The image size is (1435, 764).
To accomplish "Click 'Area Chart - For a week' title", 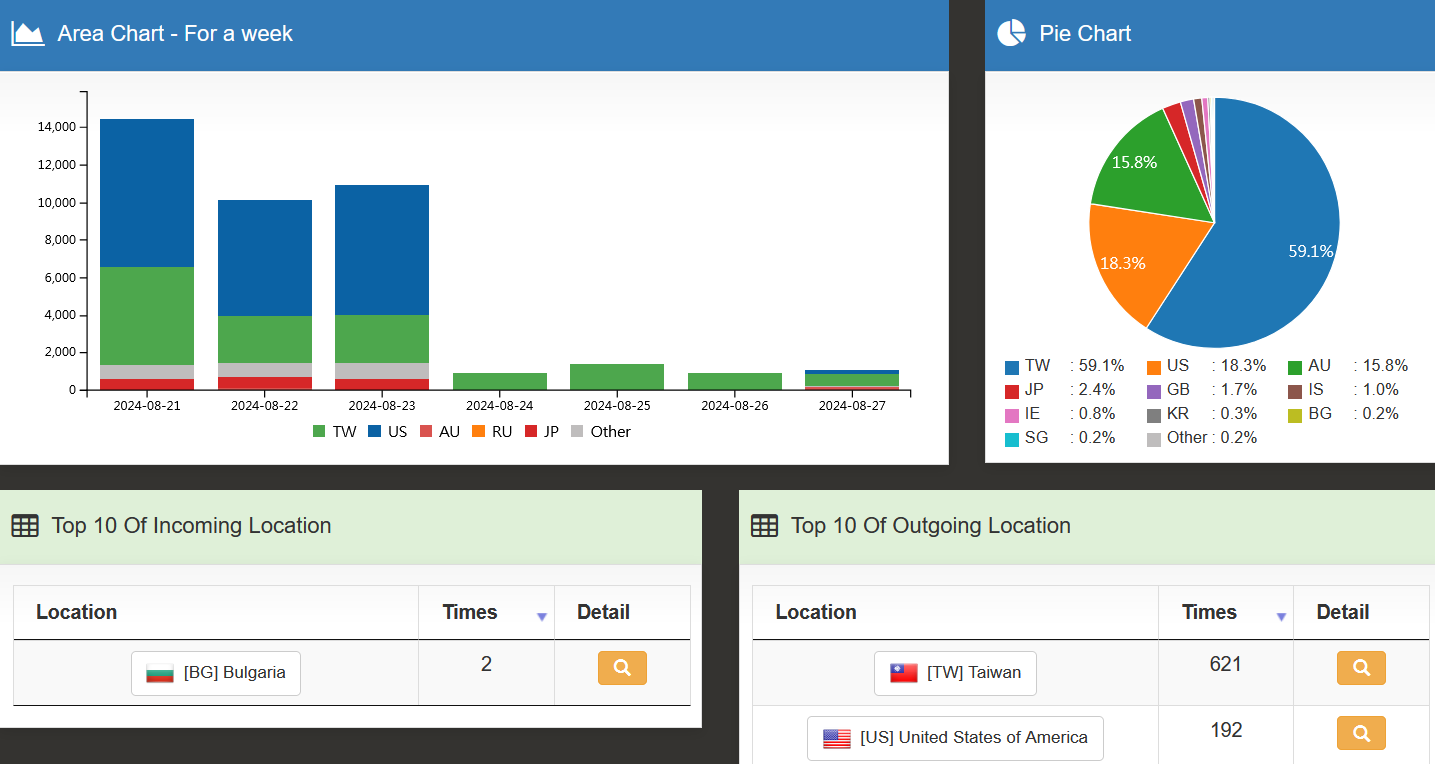I will (x=175, y=33).
